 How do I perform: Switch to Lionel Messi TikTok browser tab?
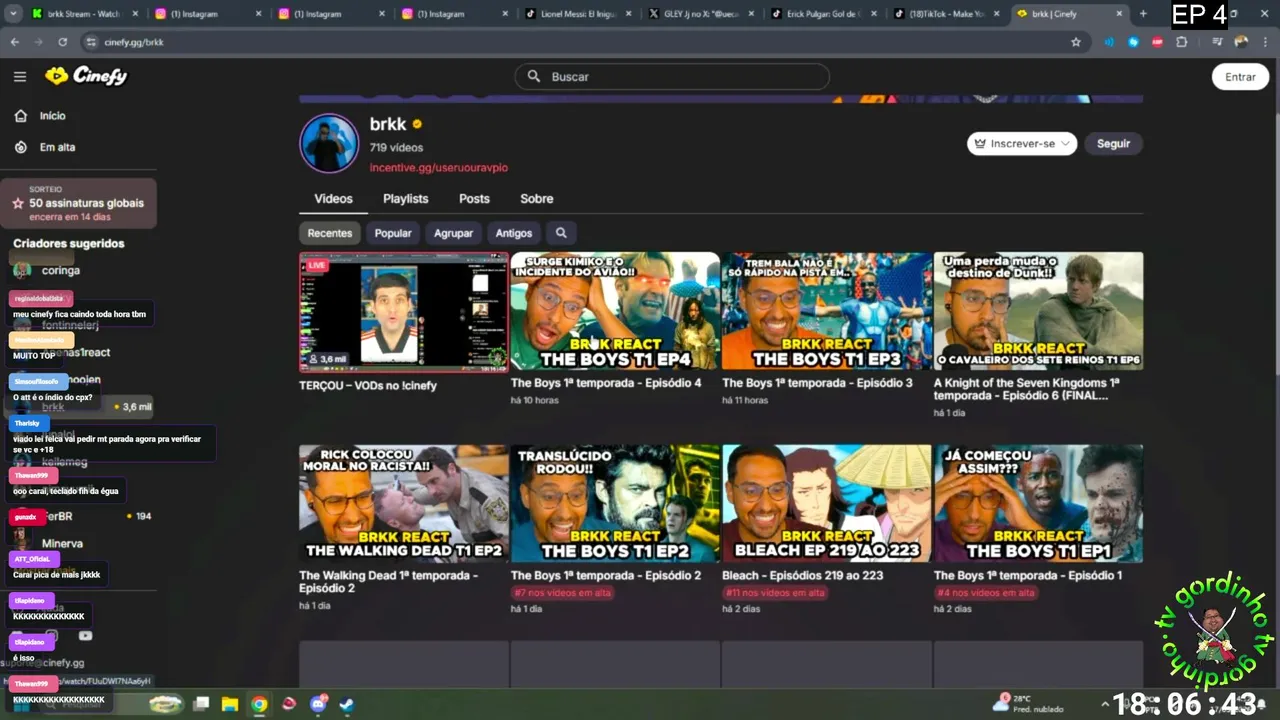click(x=580, y=14)
